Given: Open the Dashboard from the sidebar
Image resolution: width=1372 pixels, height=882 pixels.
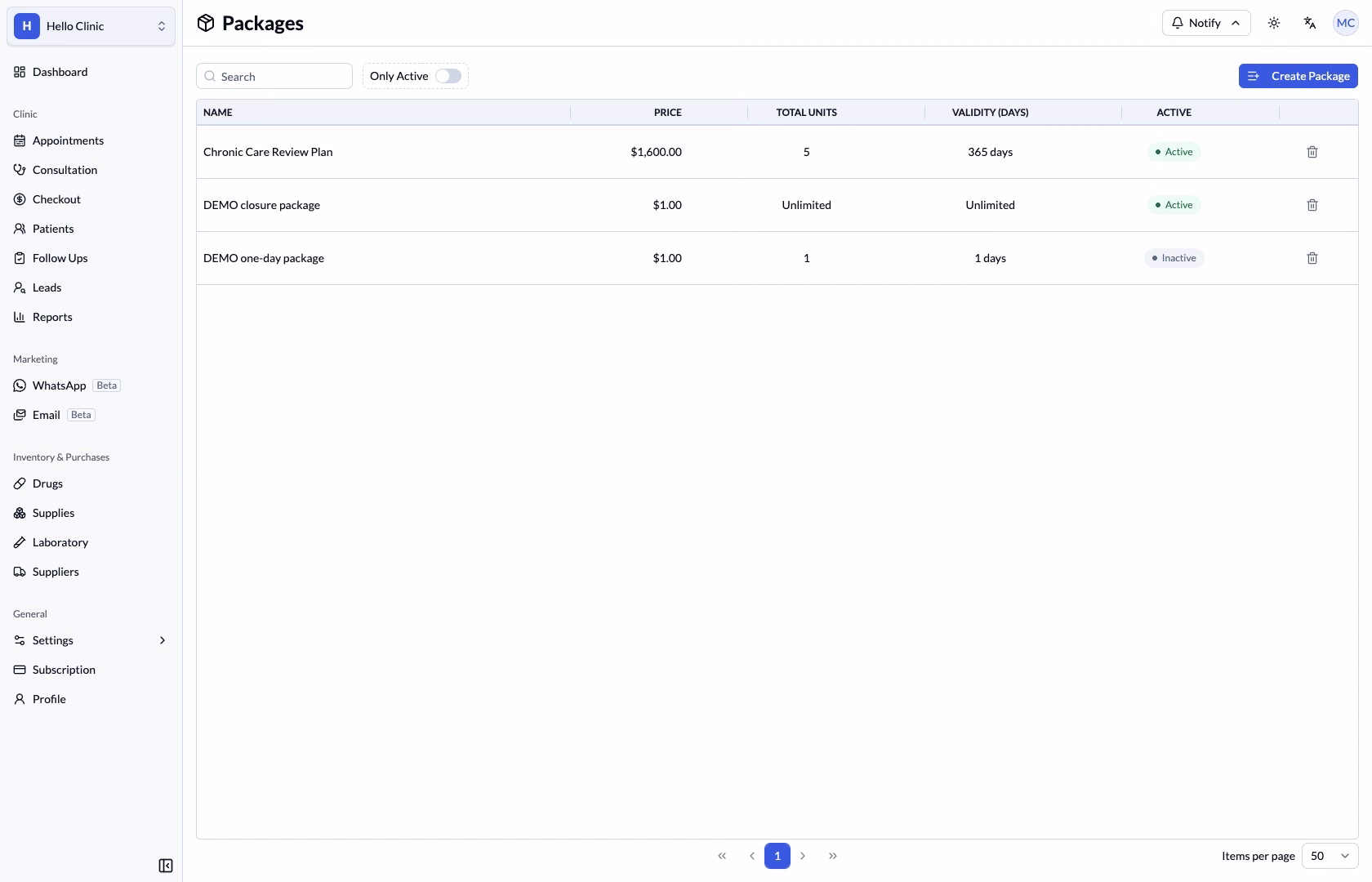Looking at the screenshot, I should point(91,72).
